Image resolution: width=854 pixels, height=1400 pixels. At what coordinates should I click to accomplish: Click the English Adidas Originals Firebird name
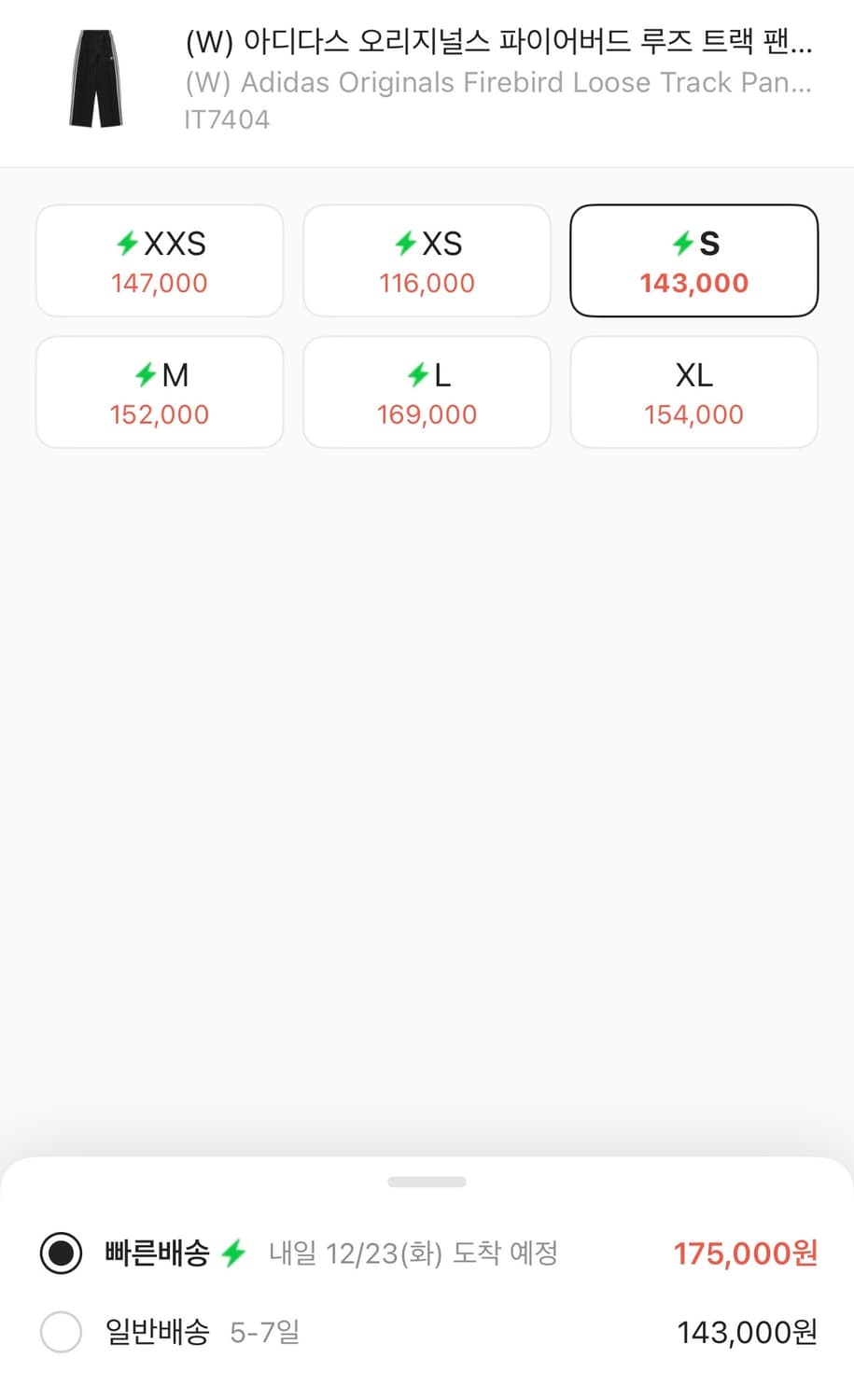tap(498, 83)
